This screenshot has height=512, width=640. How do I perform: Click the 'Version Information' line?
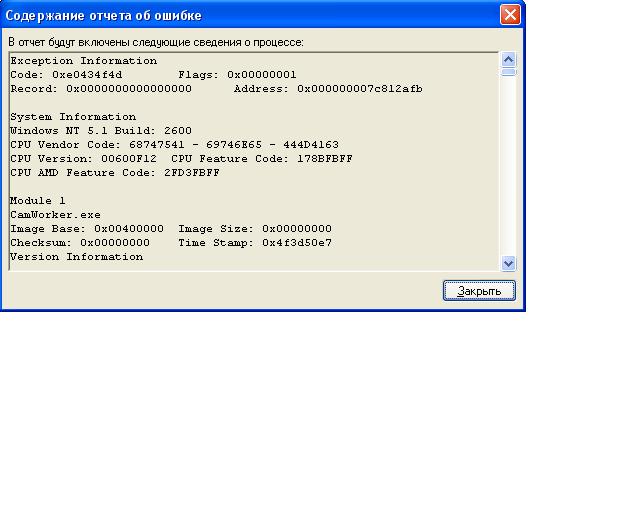[x=77, y=257]
